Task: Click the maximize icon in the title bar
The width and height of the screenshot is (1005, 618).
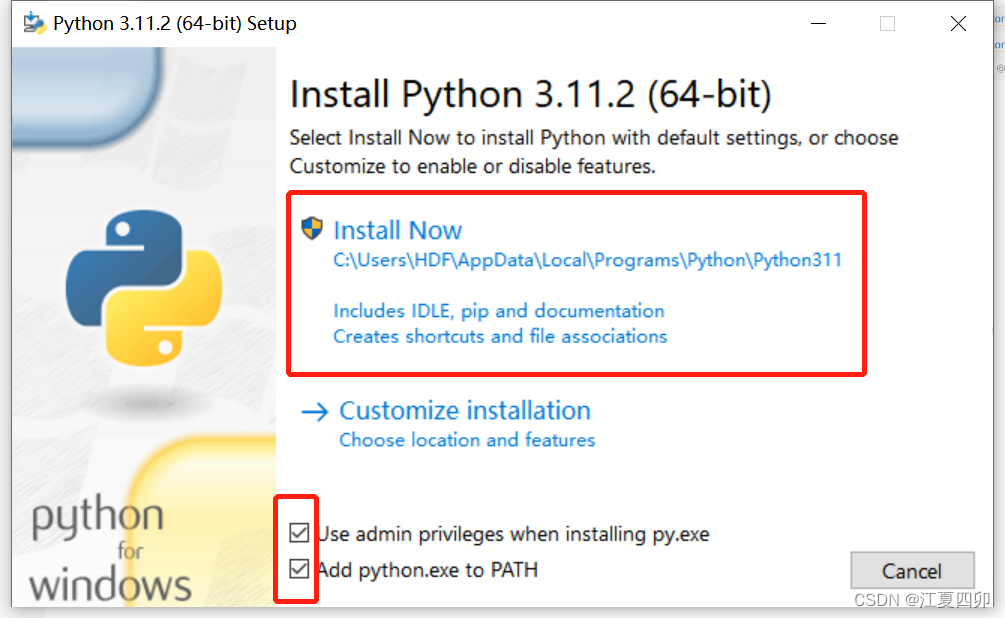Action: pyautogui.click(x=887, y=22)
